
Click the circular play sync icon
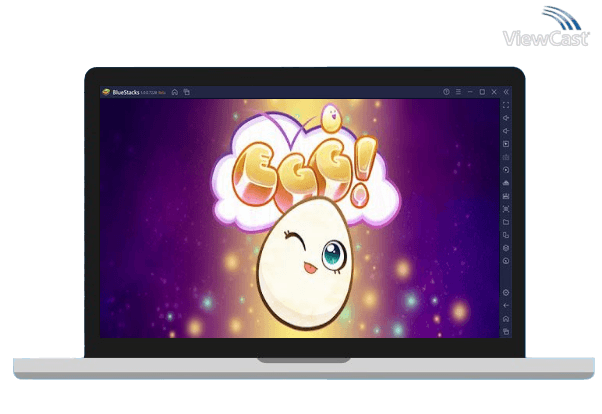[506, 170]
